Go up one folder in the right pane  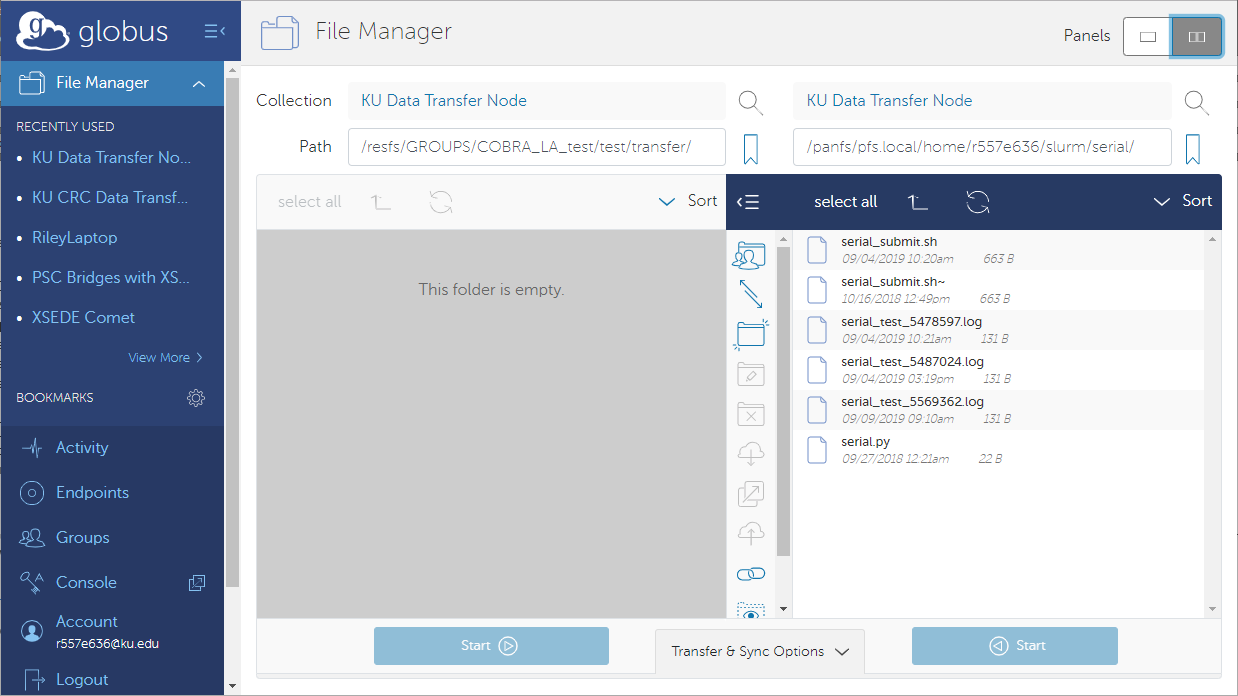(x=918, y=202)
